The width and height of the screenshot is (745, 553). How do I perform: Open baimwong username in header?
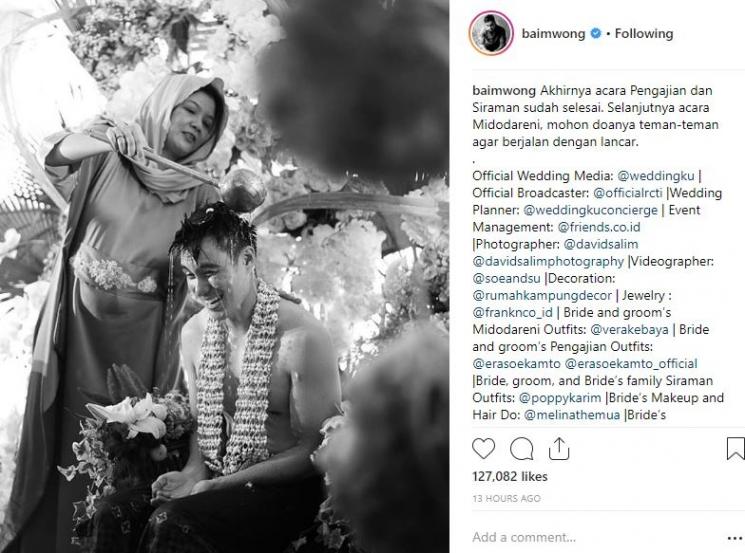553,34
